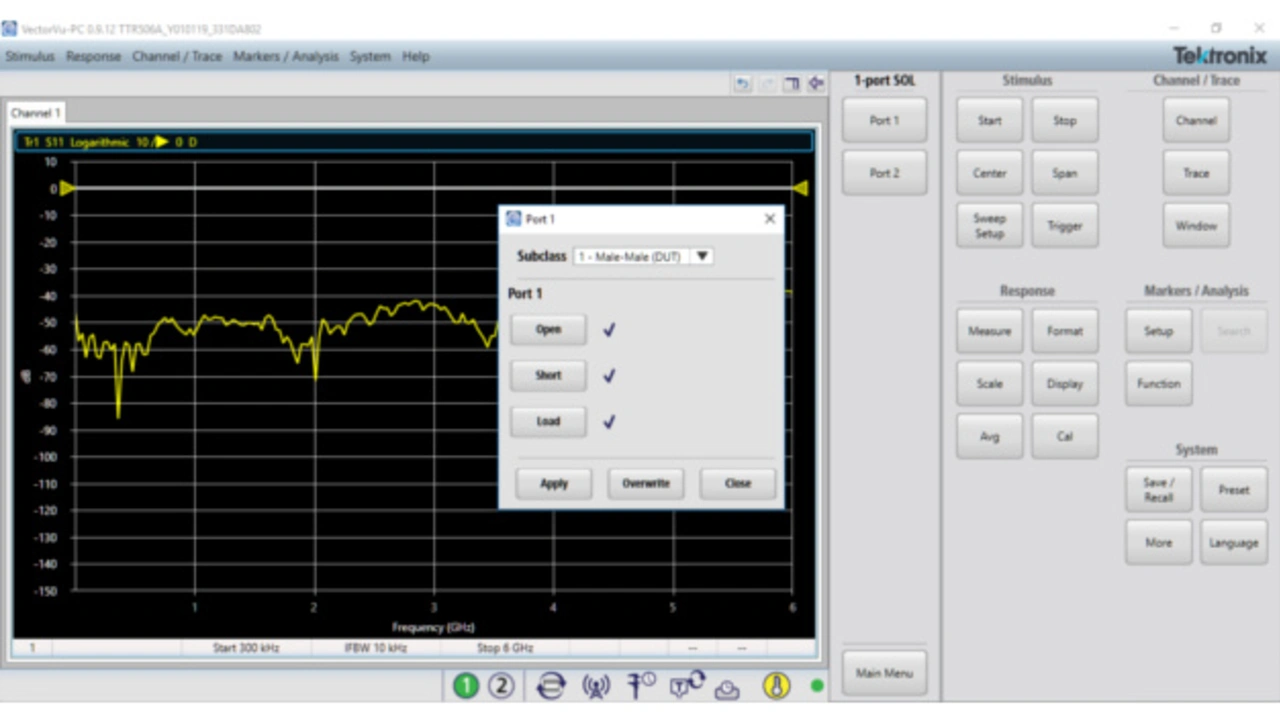1280x721 pixels.
Task: Toggle the Short standard checkmark
Action: (x=609, y=376)
